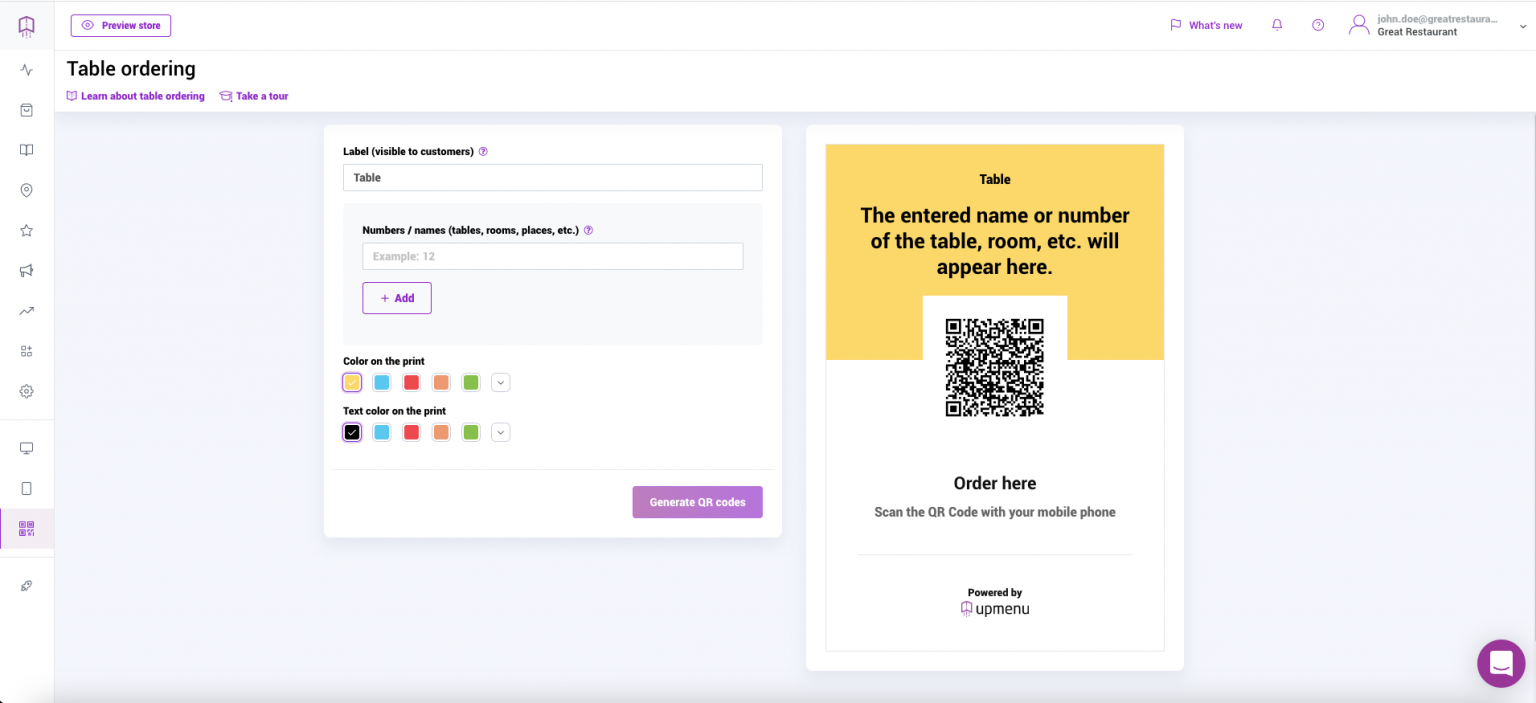Open the activity pulse icon in sidebar

click(27, 70)
